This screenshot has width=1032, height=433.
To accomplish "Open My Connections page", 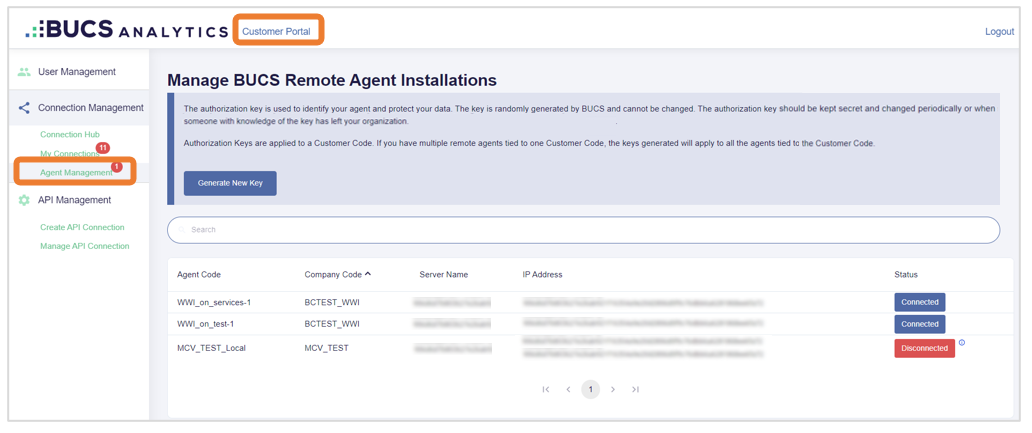I will [70, 154].
